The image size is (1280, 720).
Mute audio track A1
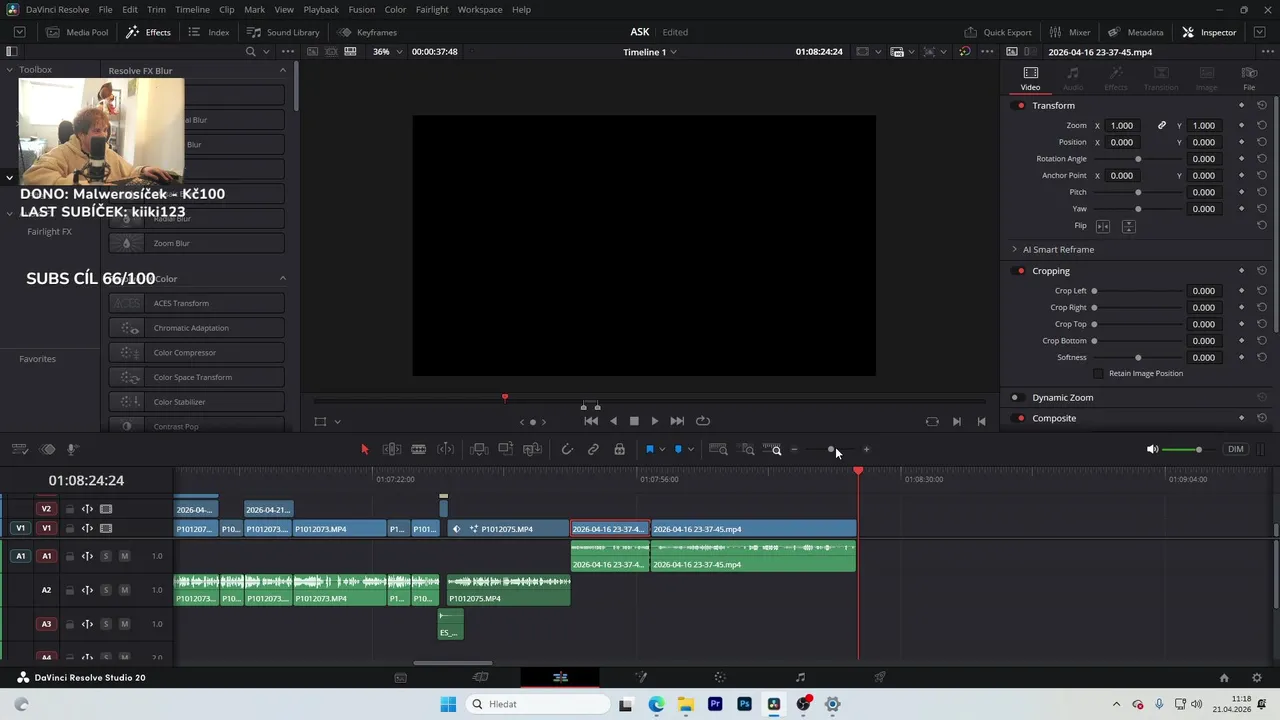[125, 556]
